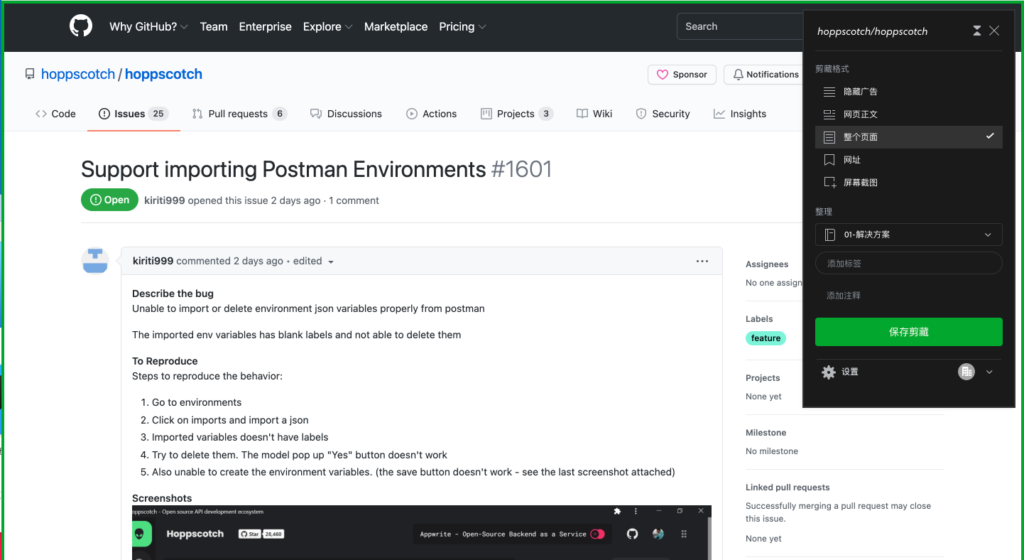The height and width of the screenshot is (560, 1024).
Task: Click the Appwrite banner toggle in screenshot
Action: tap(598, 534)
